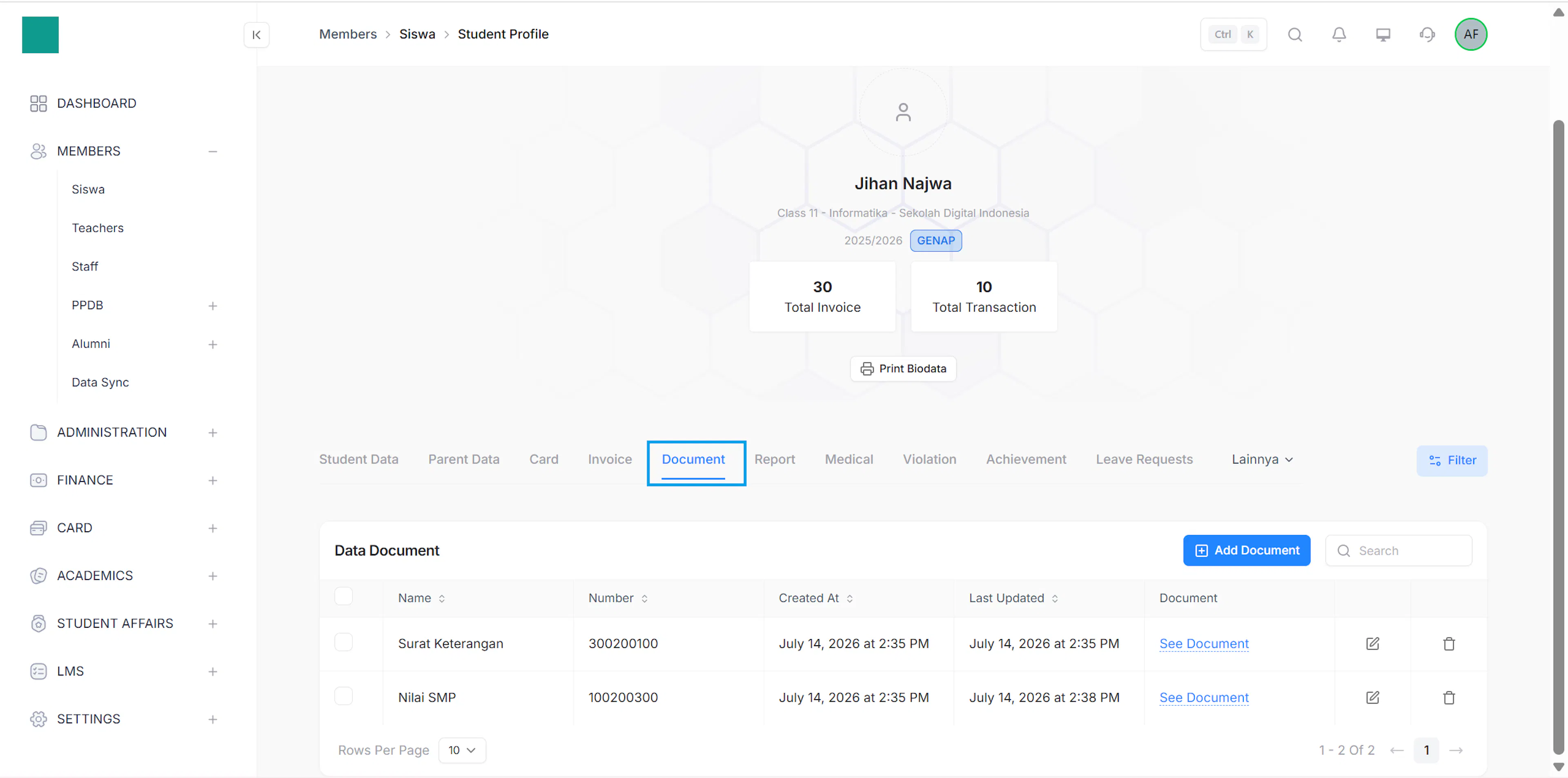
Task: Edit the Nilai SMP document
Action: click(1372, 697)
